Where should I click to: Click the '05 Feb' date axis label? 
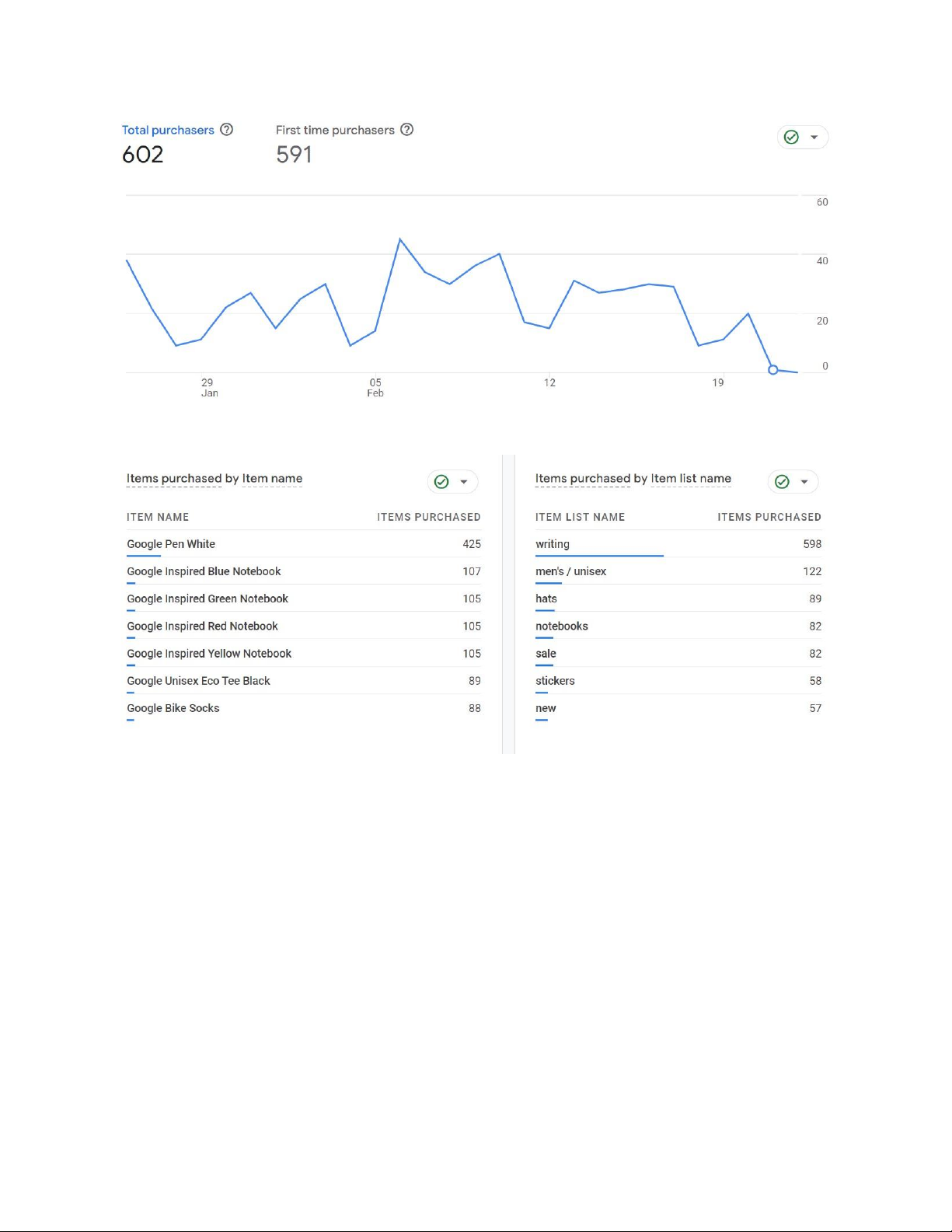pyautogui.click(x=375, y=388)
